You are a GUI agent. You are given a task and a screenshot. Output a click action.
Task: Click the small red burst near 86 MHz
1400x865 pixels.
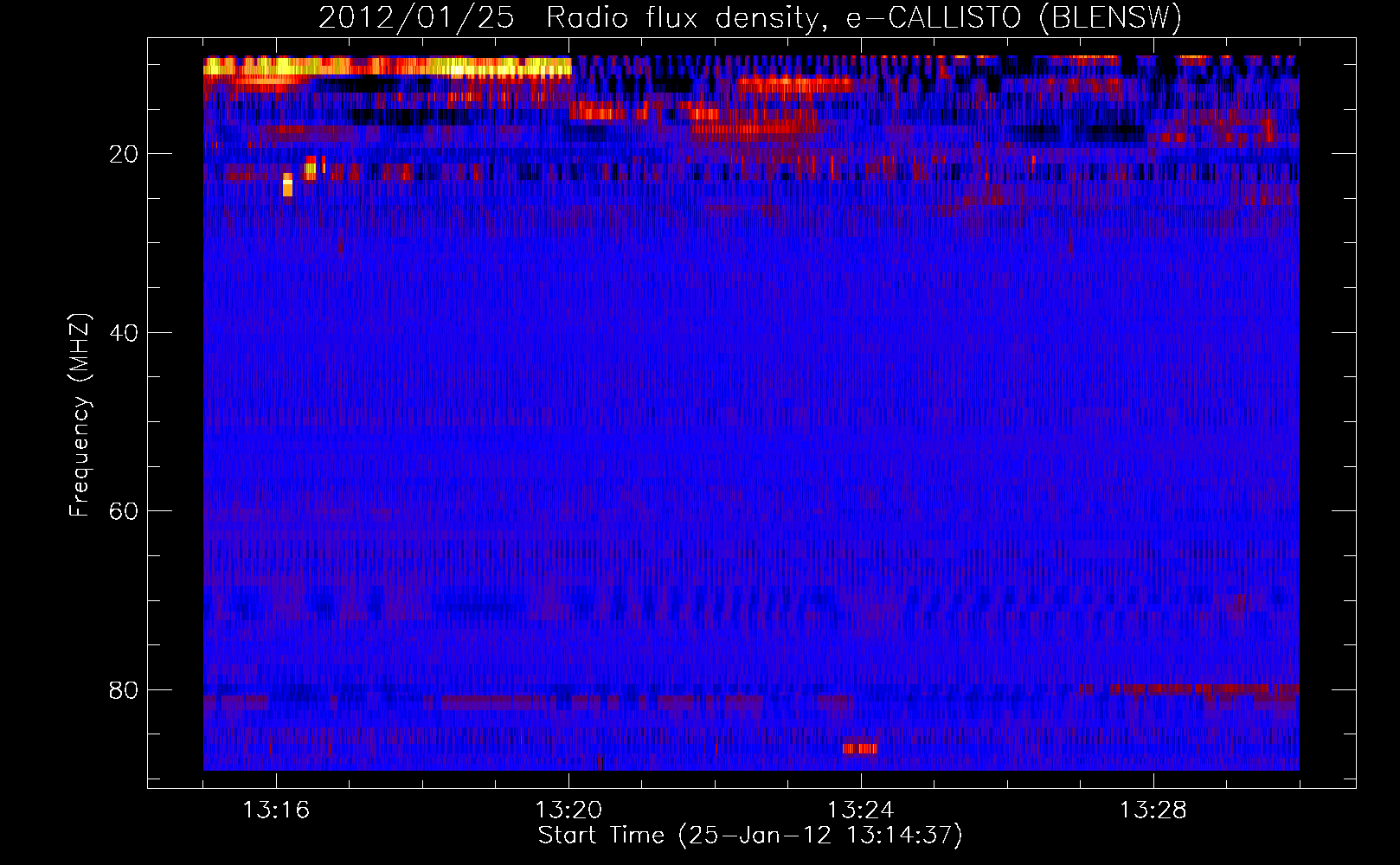[860, 748]
